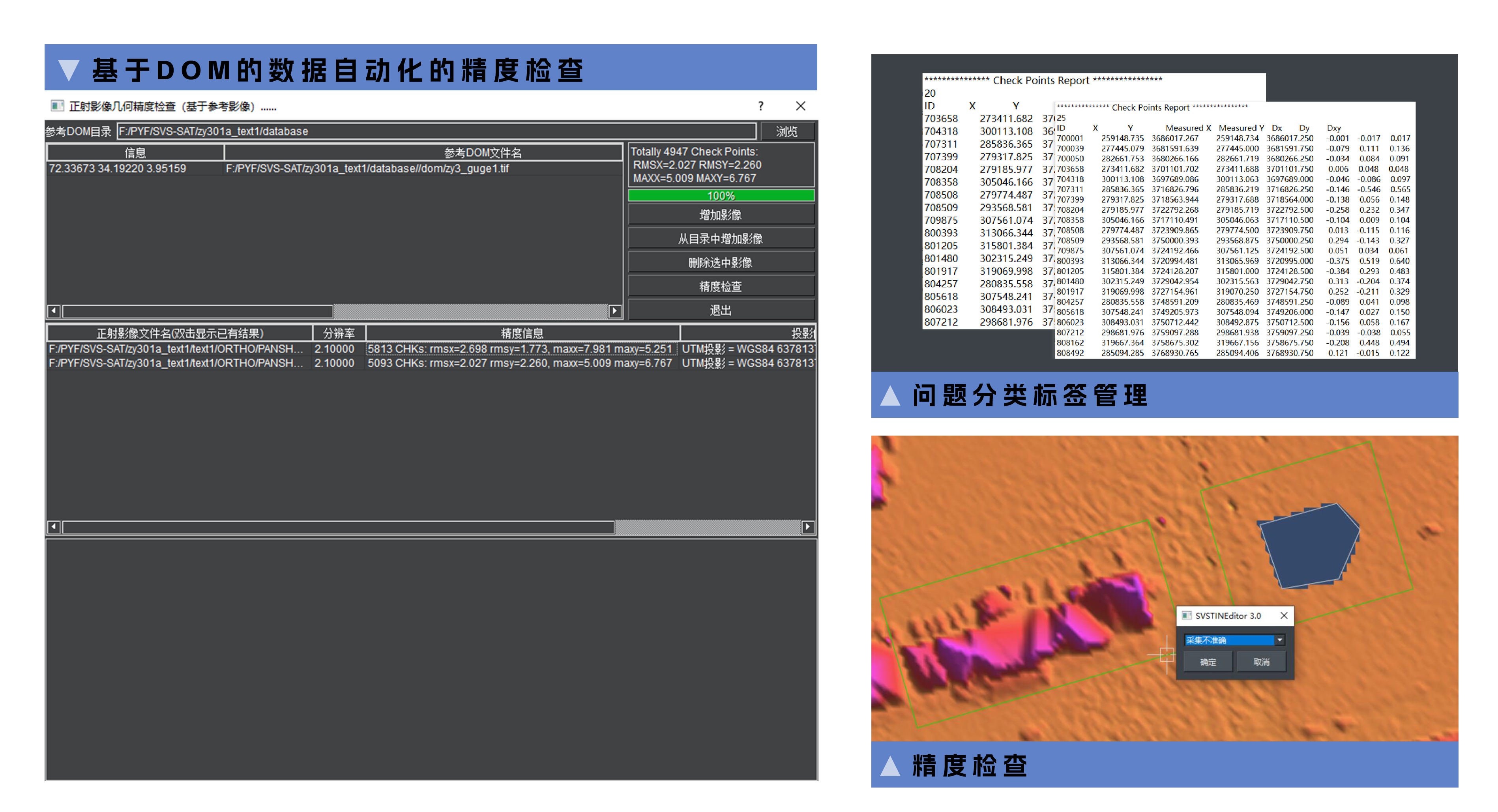Click the main dialog window icon
1498x812 pixels.
coord(57,106)
